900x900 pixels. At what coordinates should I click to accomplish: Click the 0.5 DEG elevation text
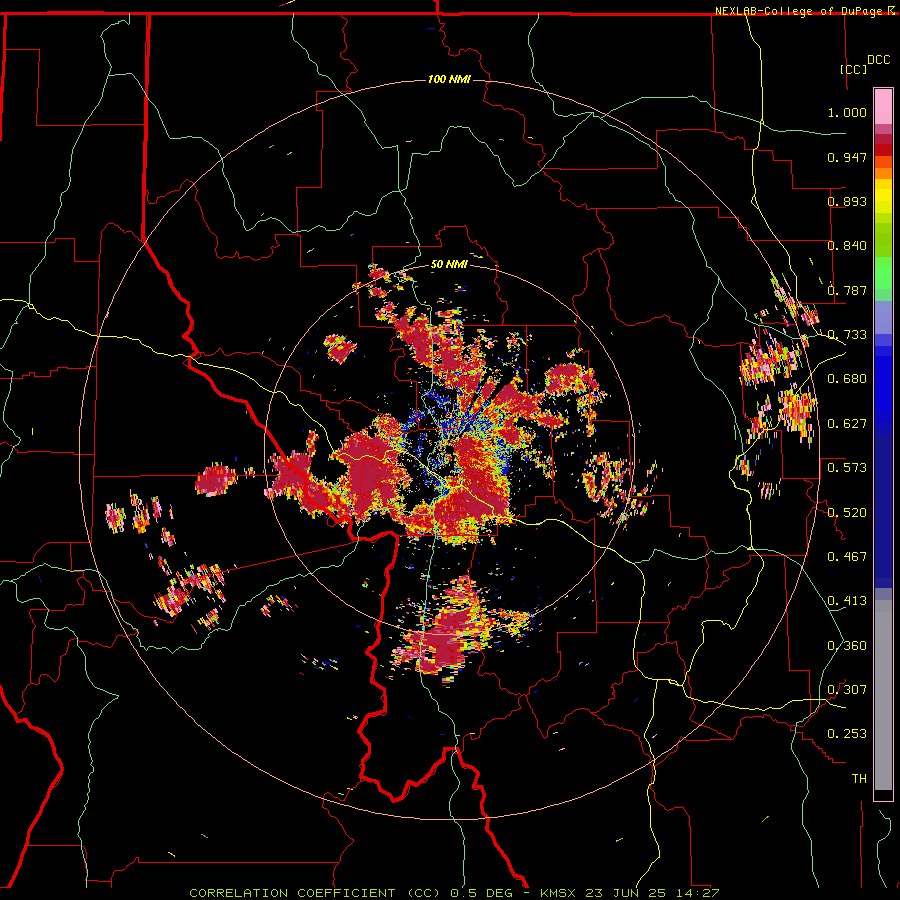(481, 893)
